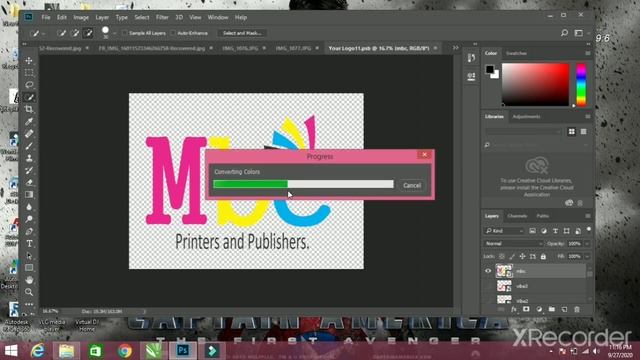640x360 pixels.
Task: Switch to the Adjustments tab
Action: [x=527, y=117]
